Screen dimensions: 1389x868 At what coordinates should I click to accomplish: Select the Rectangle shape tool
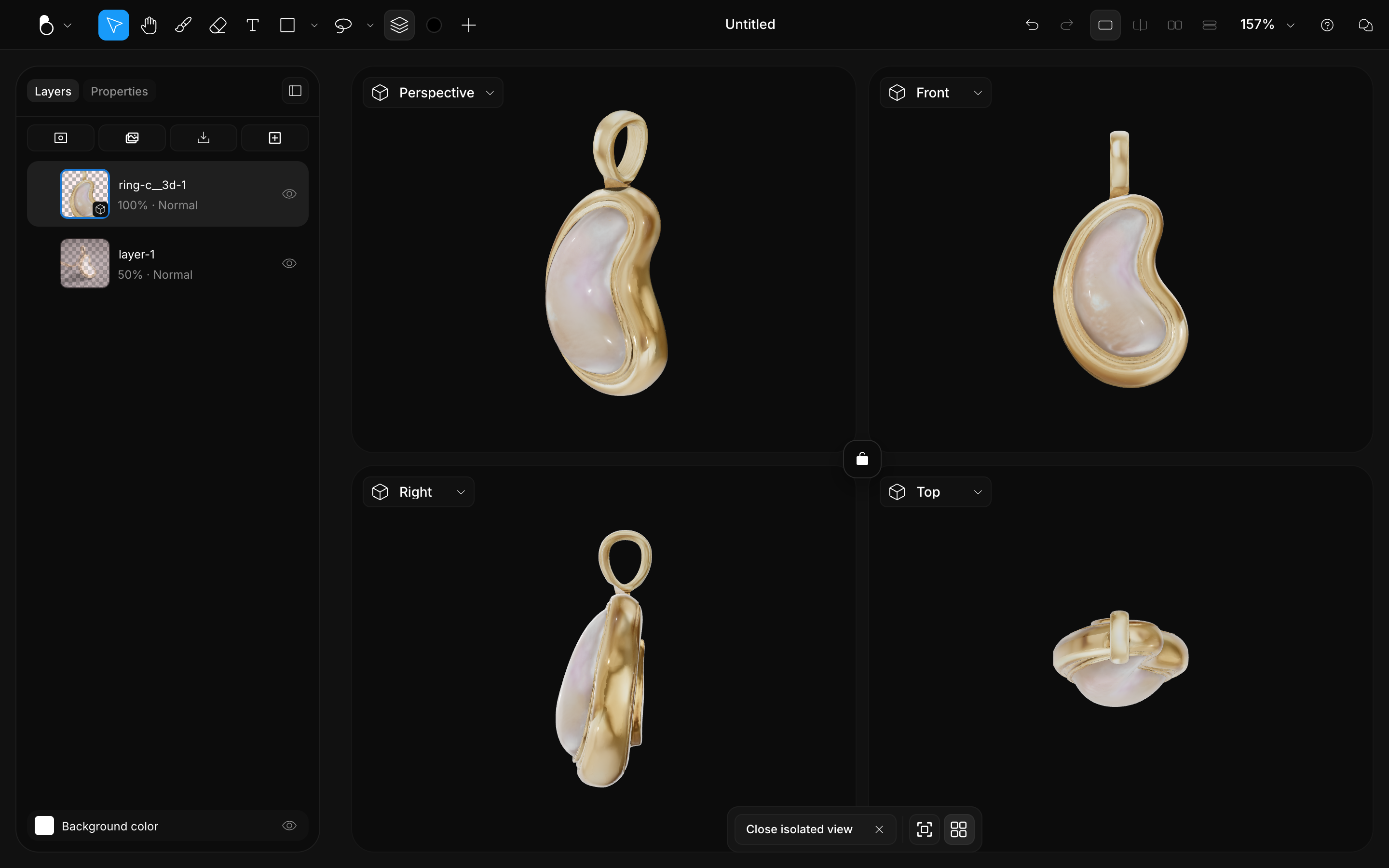click(x=287, y=25)
